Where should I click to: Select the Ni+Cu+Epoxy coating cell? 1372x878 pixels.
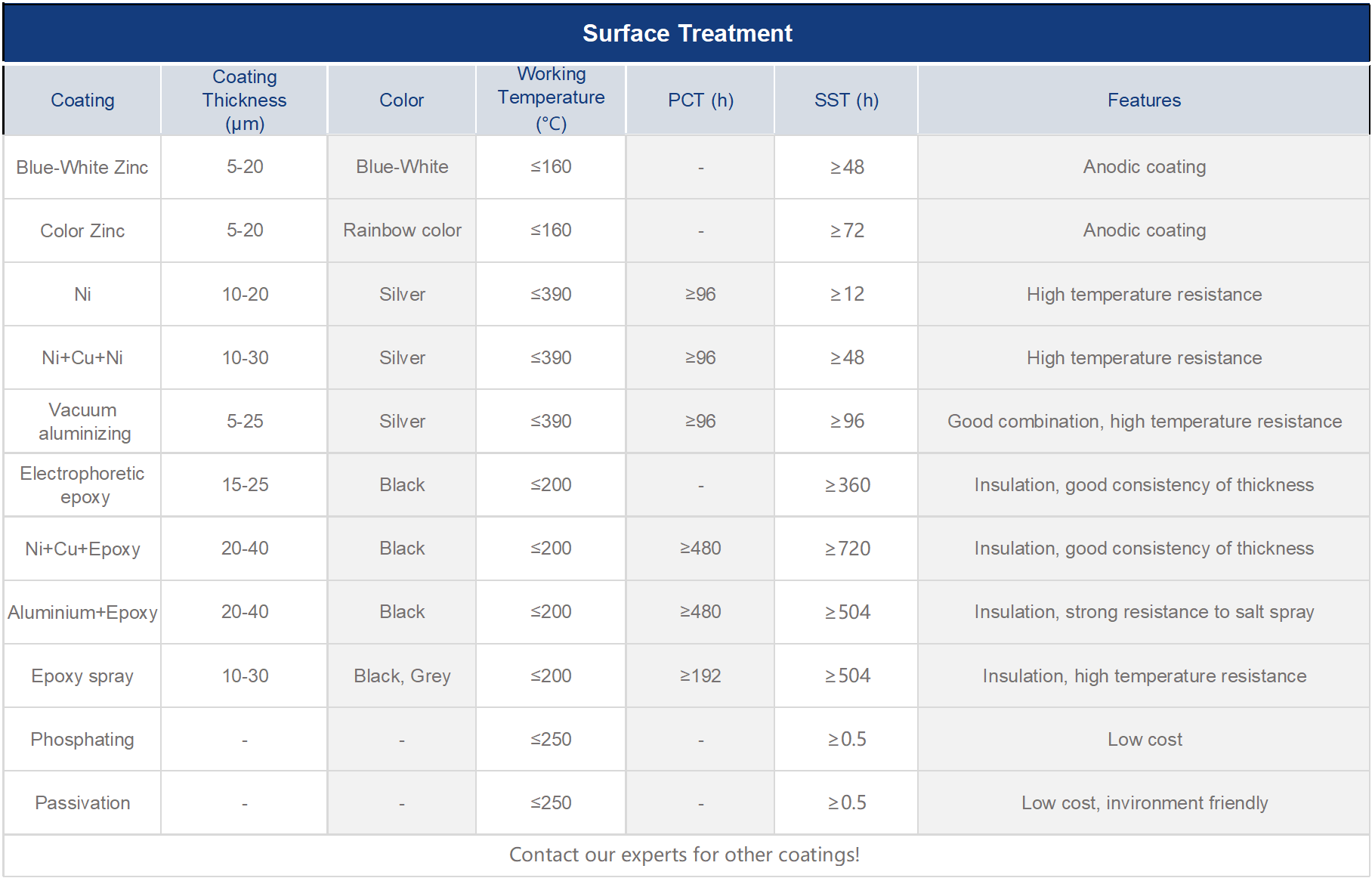(82, 549)
